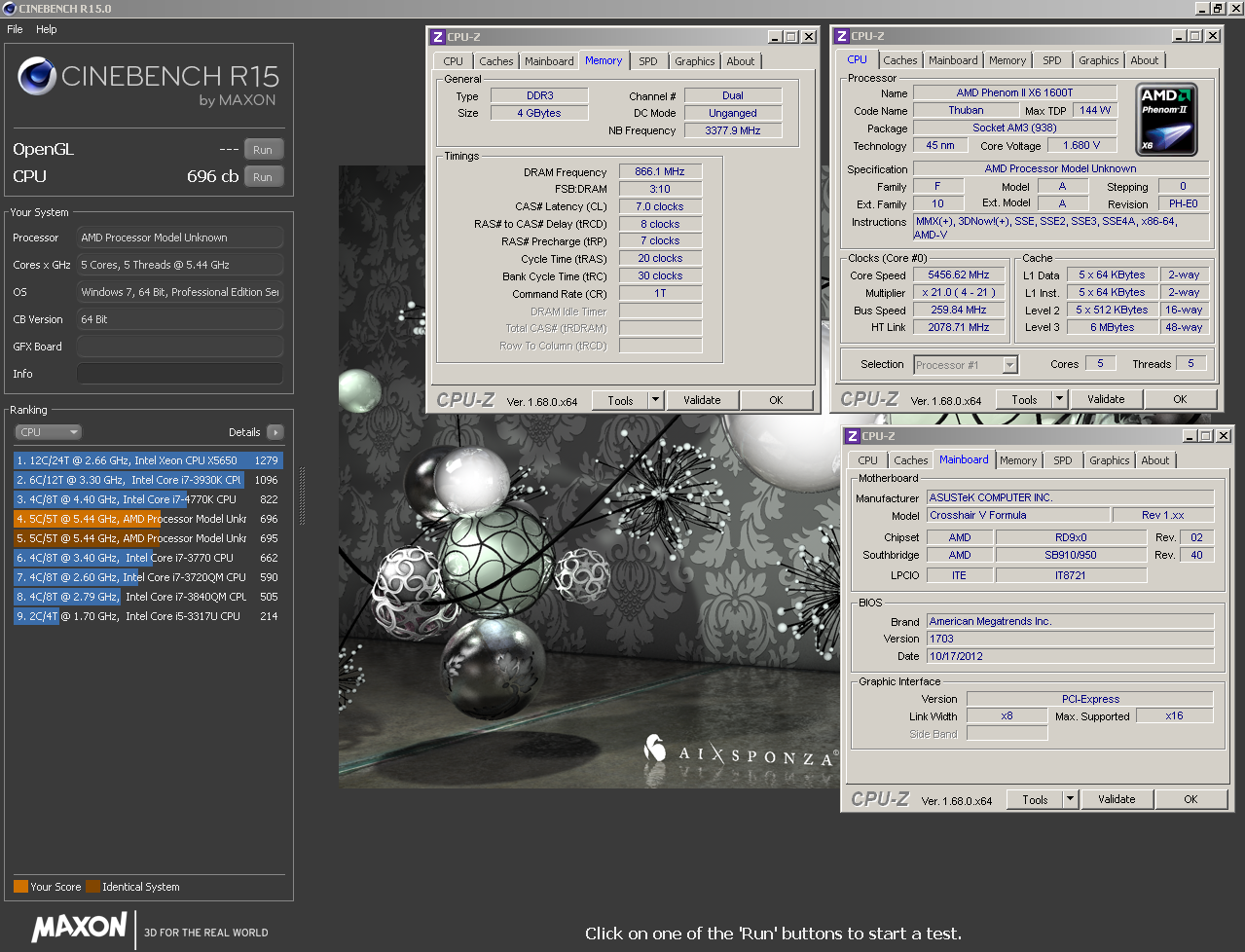Switch to Graphics tab in CPU-tab CPU-Z window
This screenshot has width=1245, height=952.
(x=1099, y=60)
